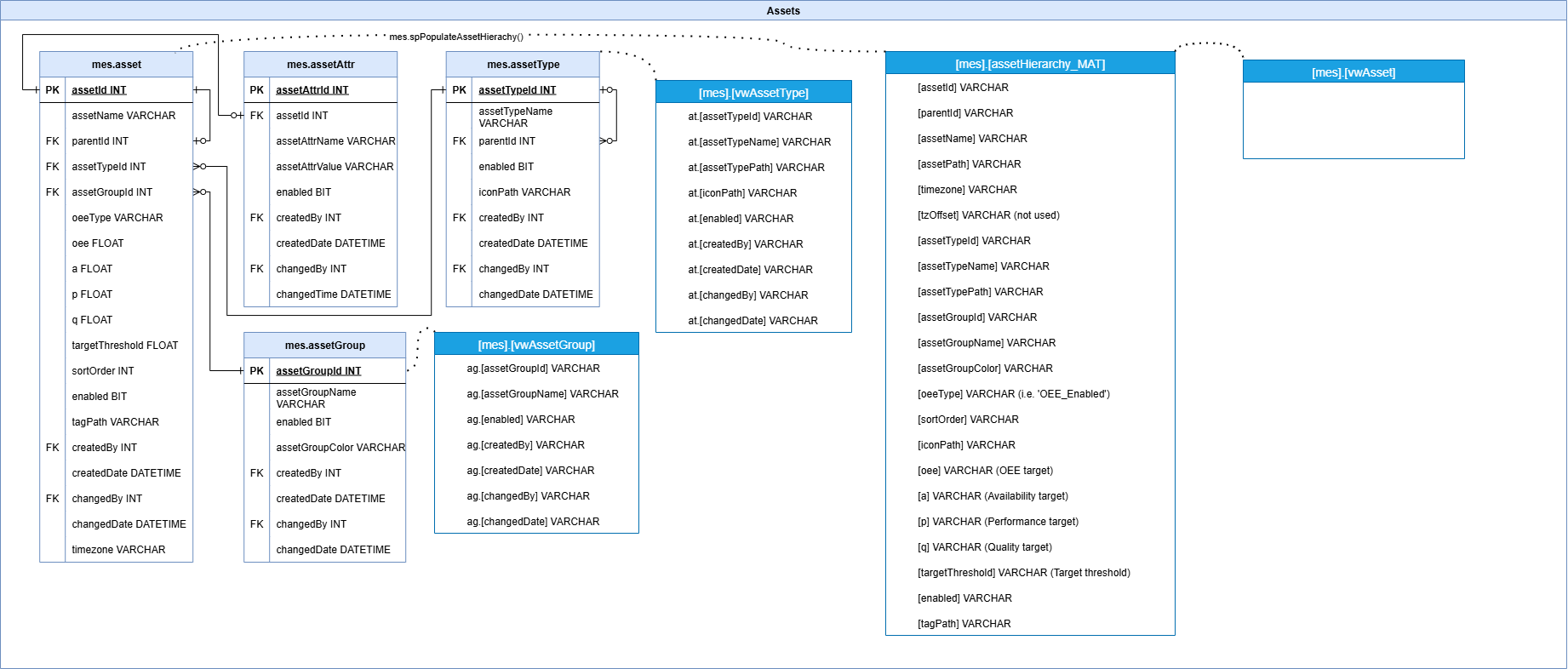This screenshot has height=669, width=1568.
Task: Select the mes.assetType table header
Action: (x=524, y=65)
